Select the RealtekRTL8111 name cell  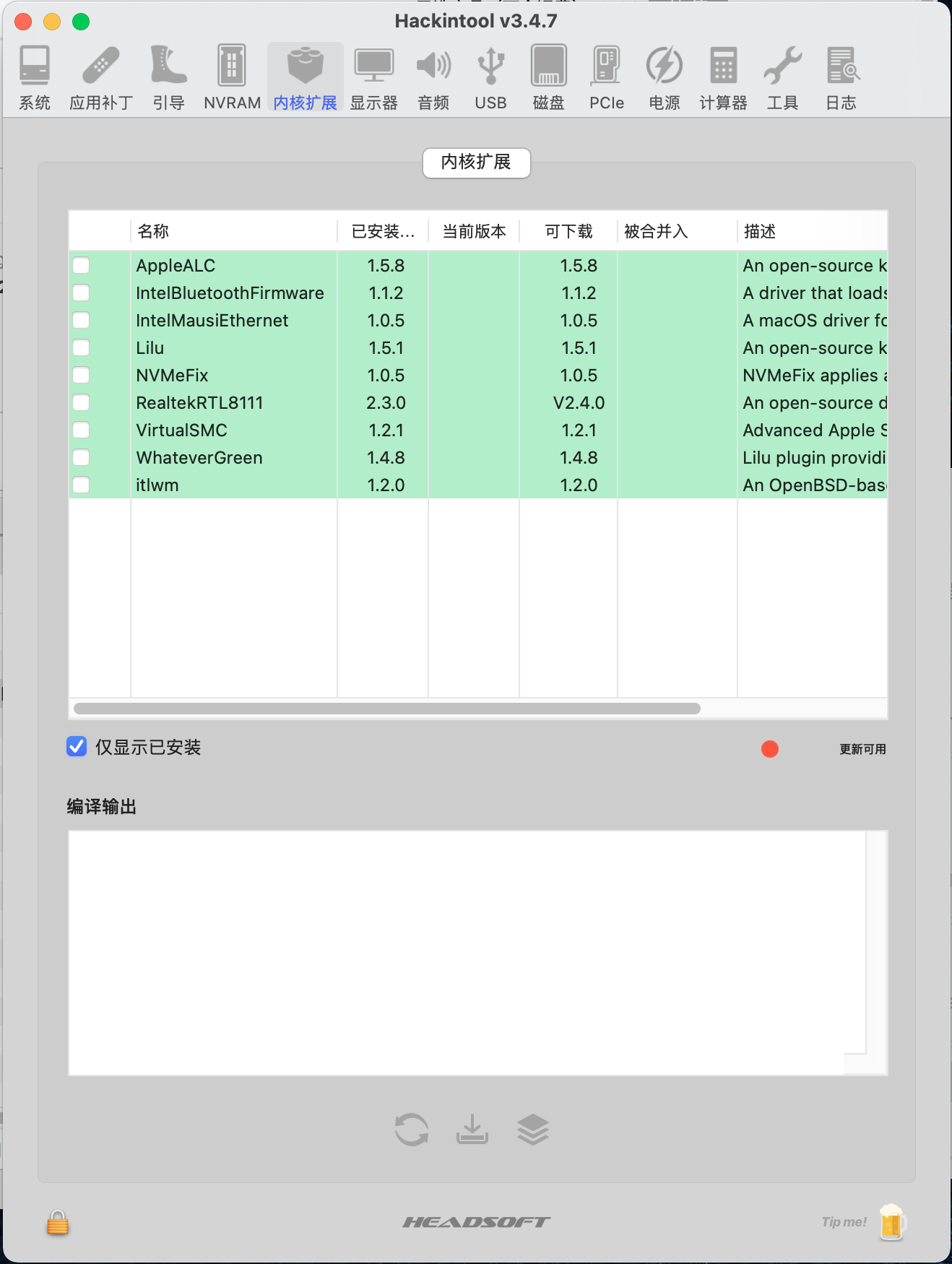click(233, 402)
